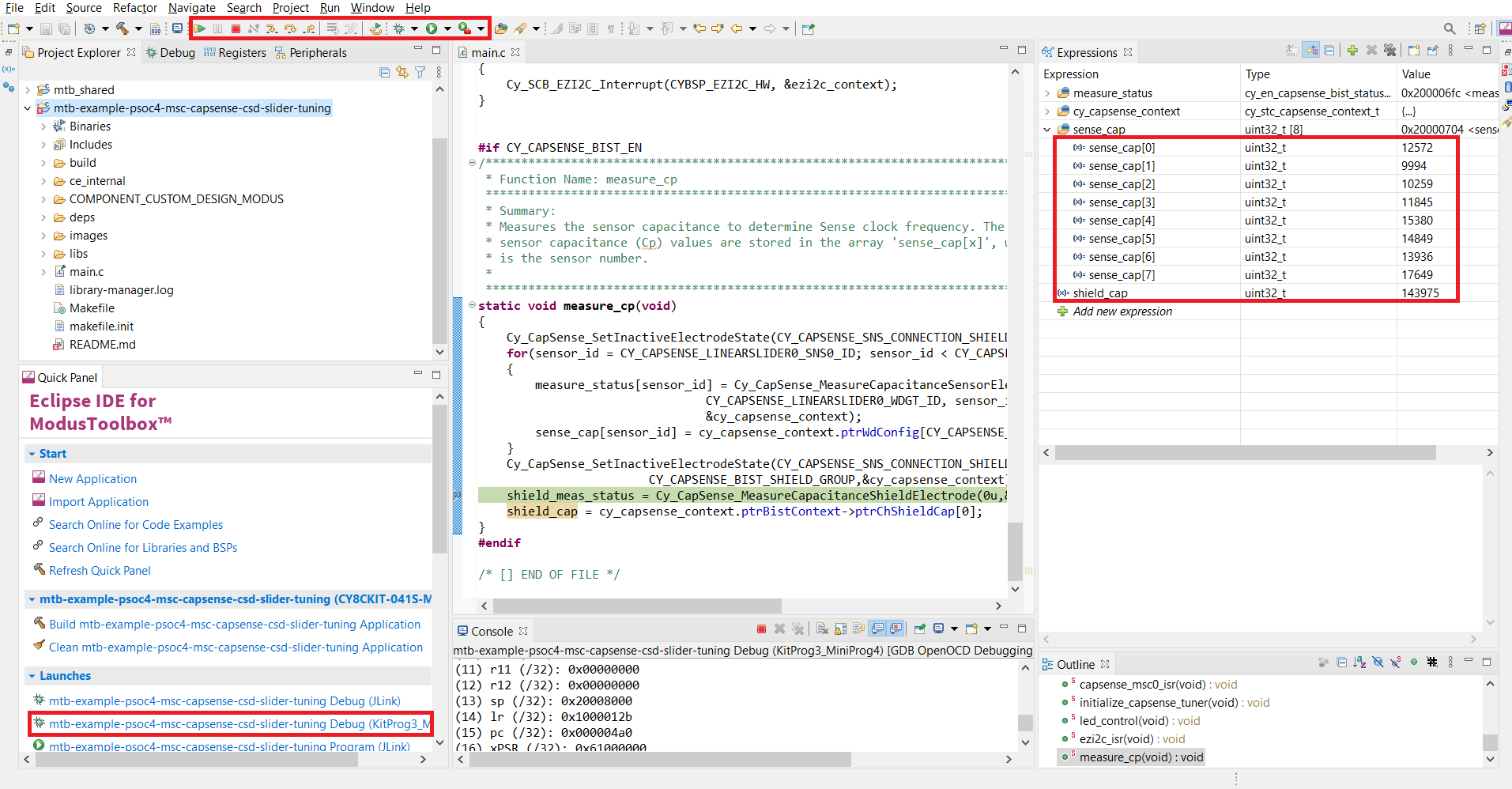Click the Build hammer icon
Screen dimensions: 1512x789
tap(123, 29)
